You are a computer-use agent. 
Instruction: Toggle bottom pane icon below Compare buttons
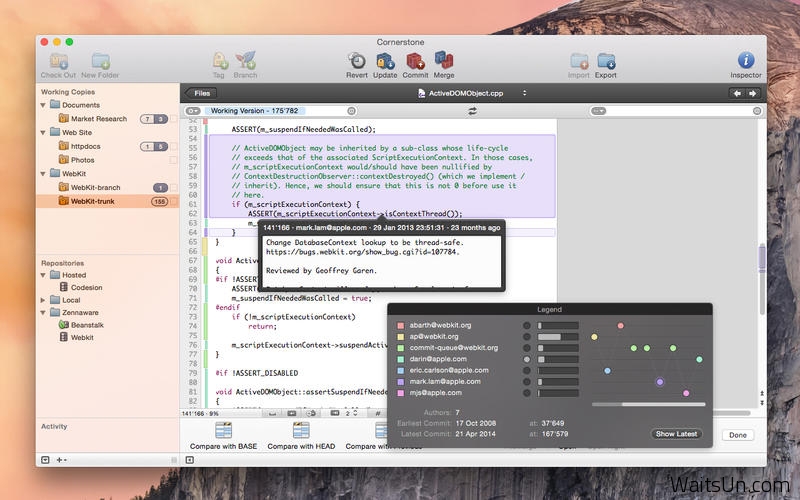190,460
